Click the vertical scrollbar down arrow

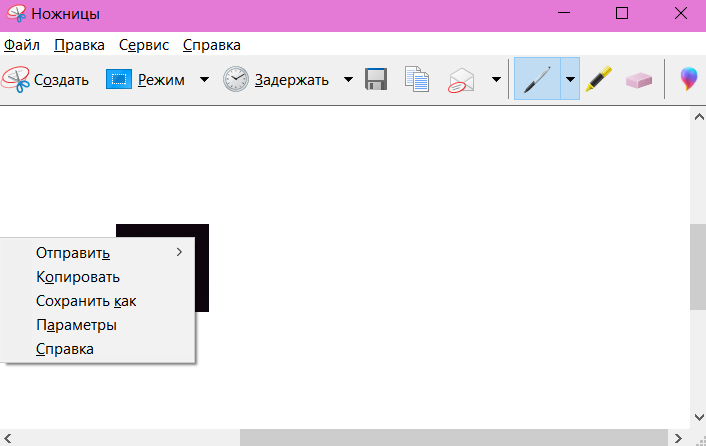698,418
